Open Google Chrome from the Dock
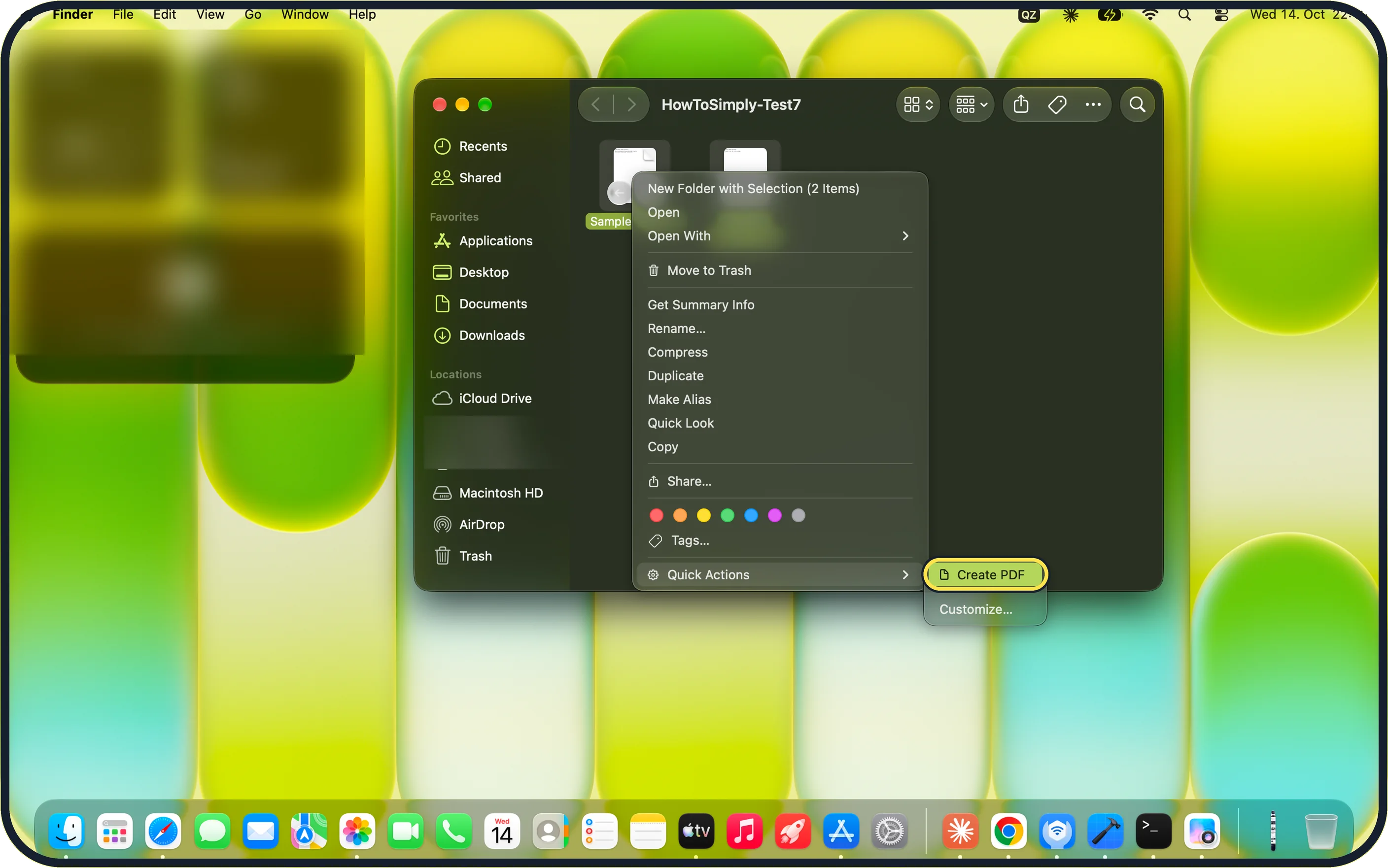This screenshot has height=868, width=1388. 1008,831
